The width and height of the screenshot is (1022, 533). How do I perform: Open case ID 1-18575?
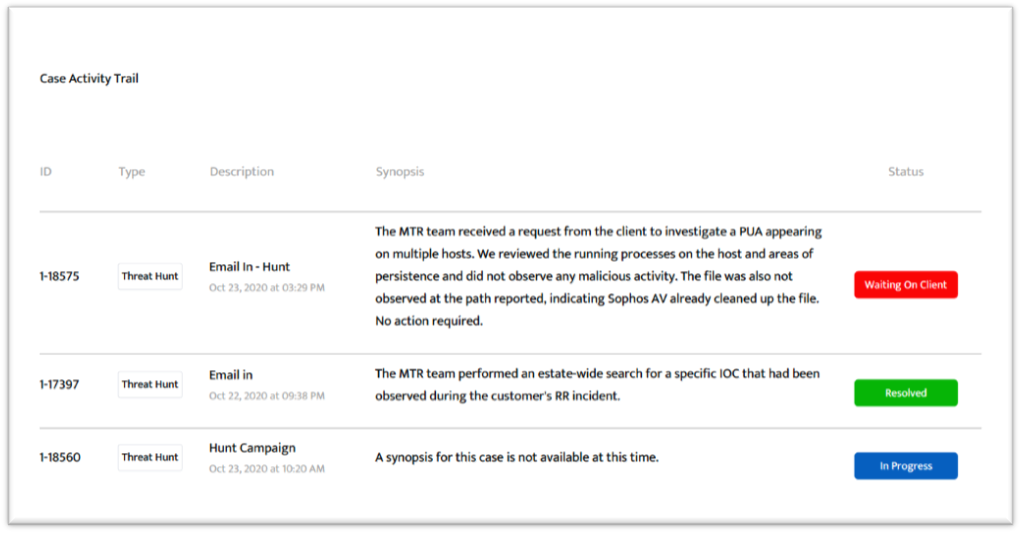(60, 276)
